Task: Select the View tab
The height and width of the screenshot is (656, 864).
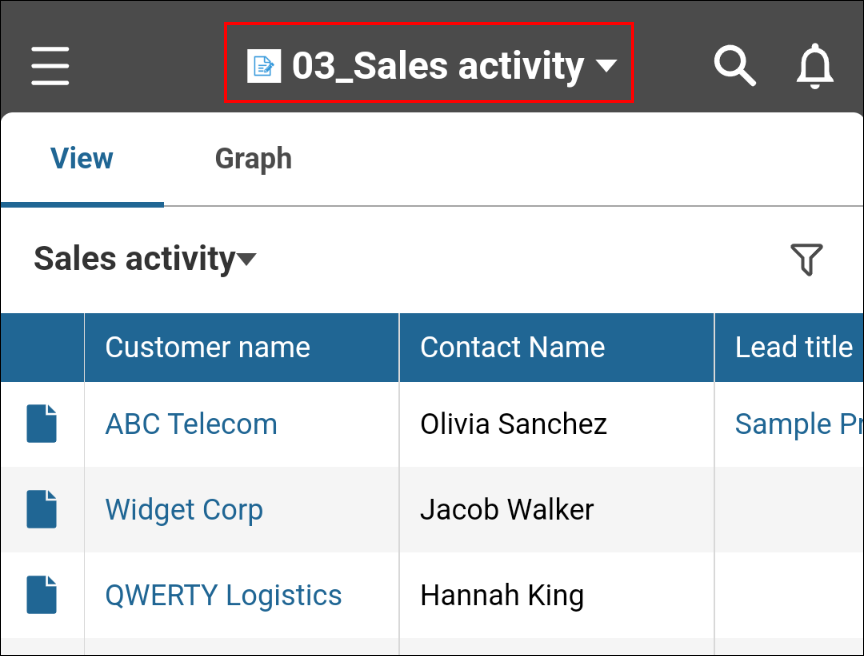Action: point(81,158)
